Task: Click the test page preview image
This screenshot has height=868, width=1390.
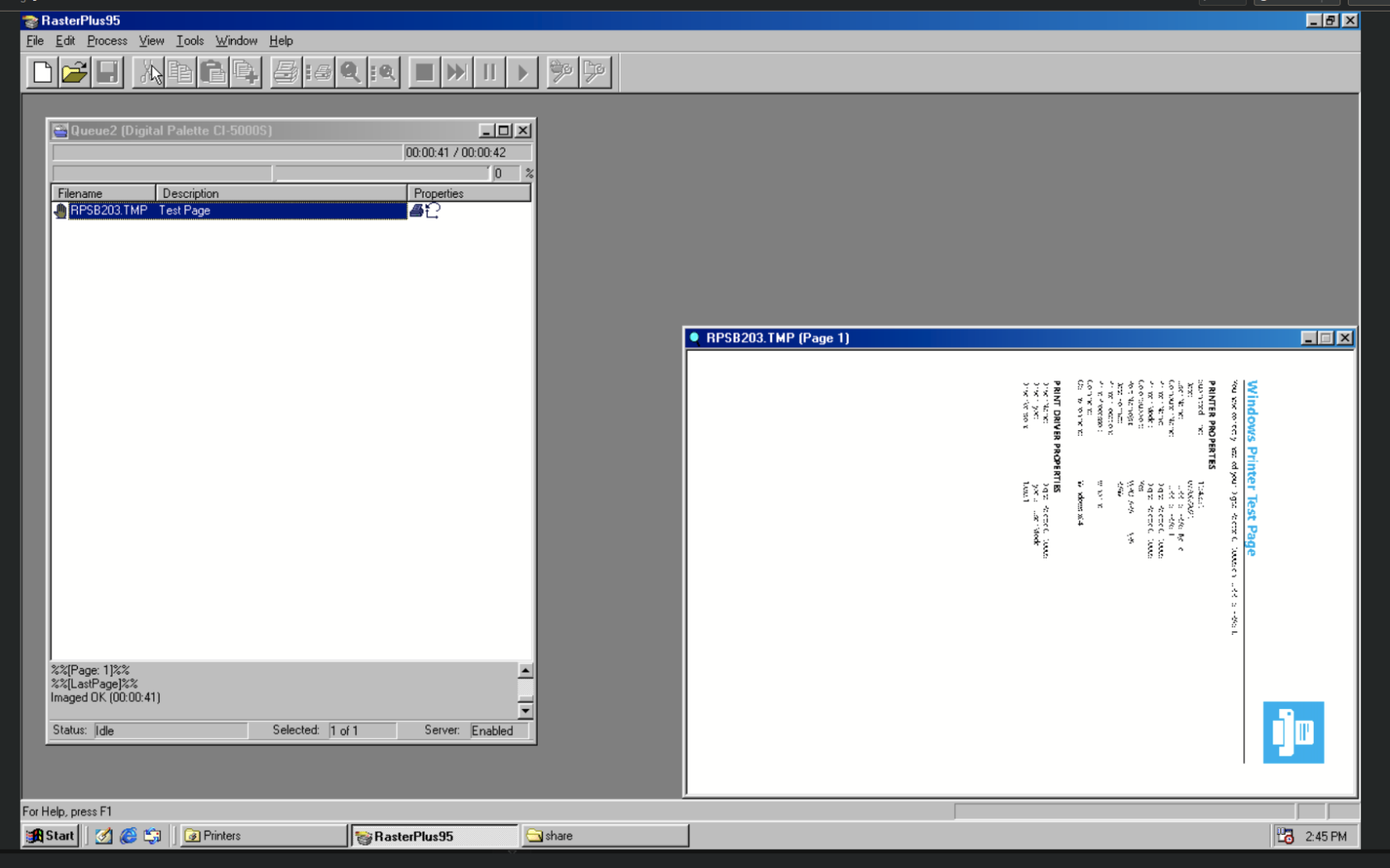Action: [1020, 572]
